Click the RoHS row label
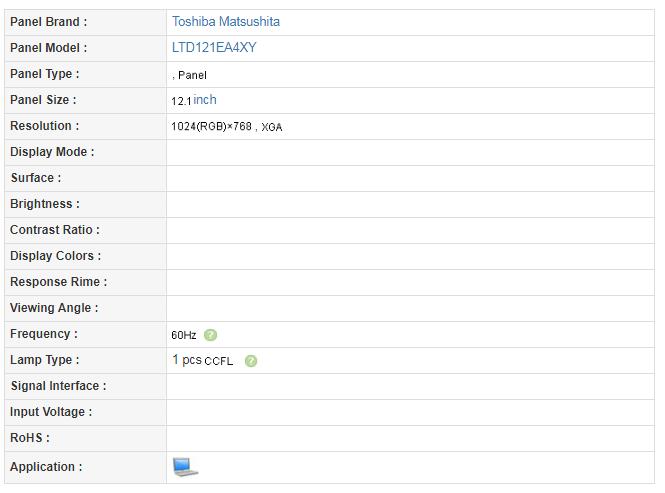 click(x=30, y=438)
